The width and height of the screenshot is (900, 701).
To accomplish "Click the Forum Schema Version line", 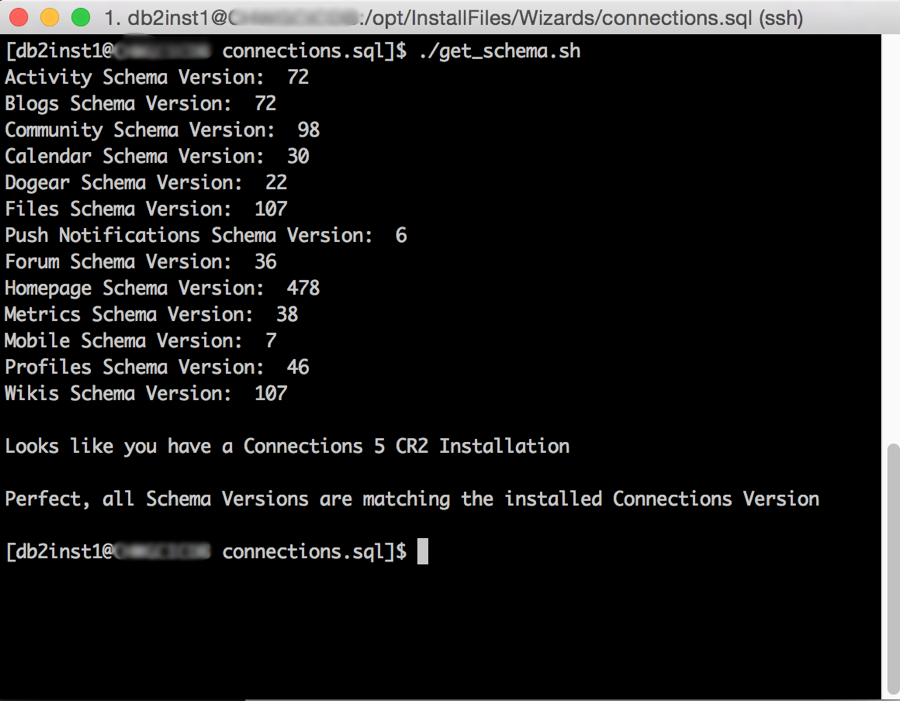I will click(x=141, y=262).
